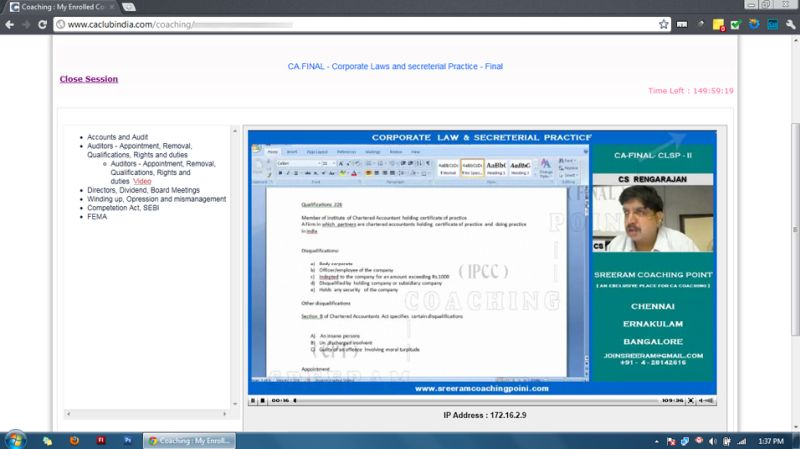Stop the lecture video playback

tap(263, 400)
